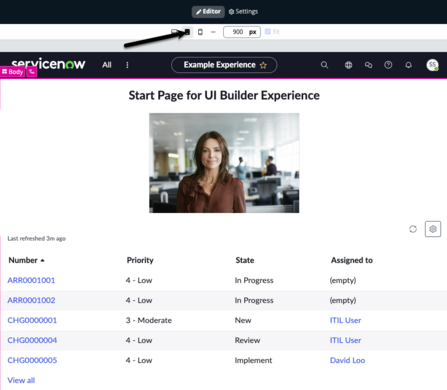Screen dimensions: 447x390
Task: Click the 3 - Moderate priority cell
Action: 149,320
